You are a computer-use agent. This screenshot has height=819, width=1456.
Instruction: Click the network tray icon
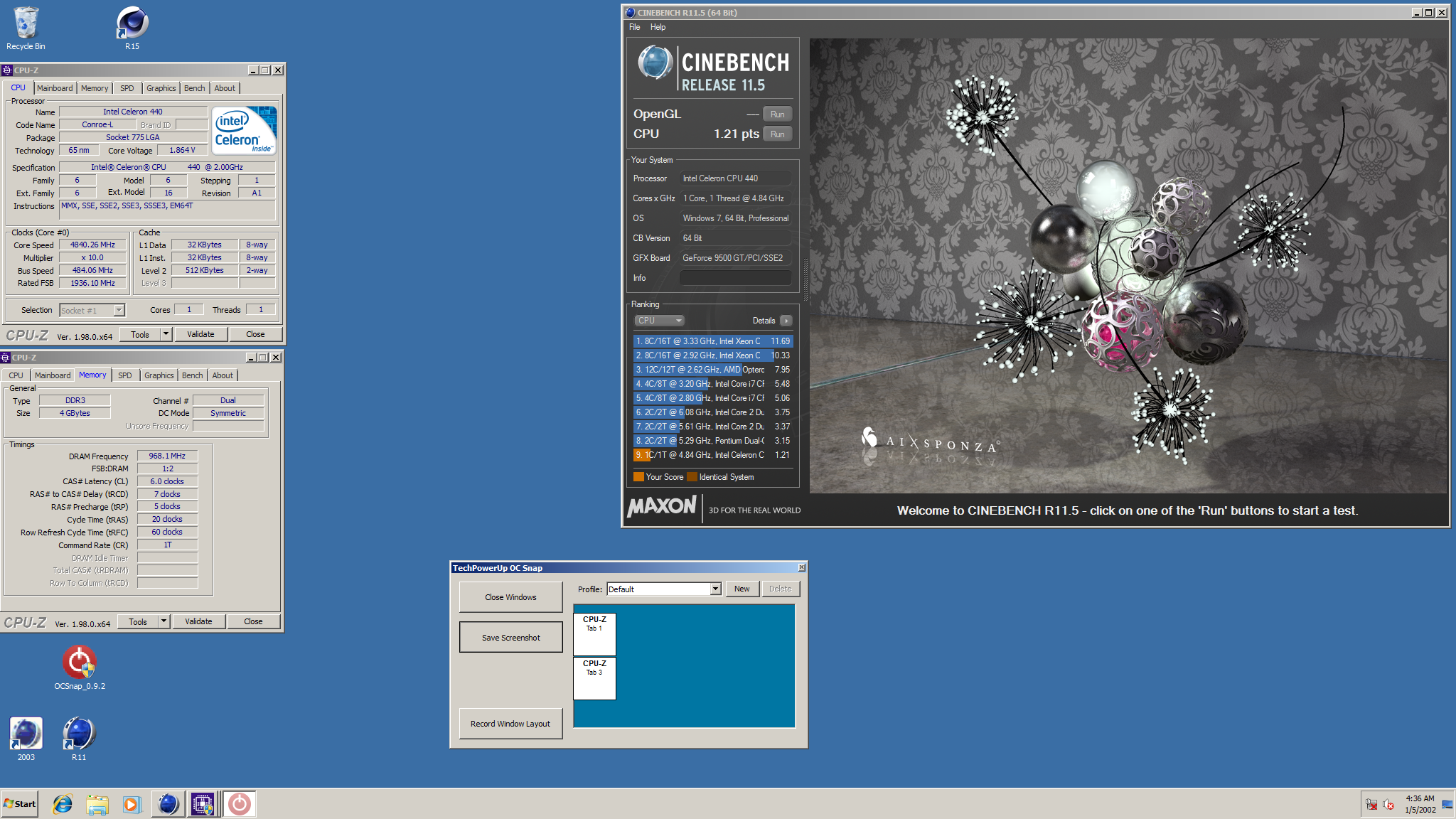click(1371, 805)
